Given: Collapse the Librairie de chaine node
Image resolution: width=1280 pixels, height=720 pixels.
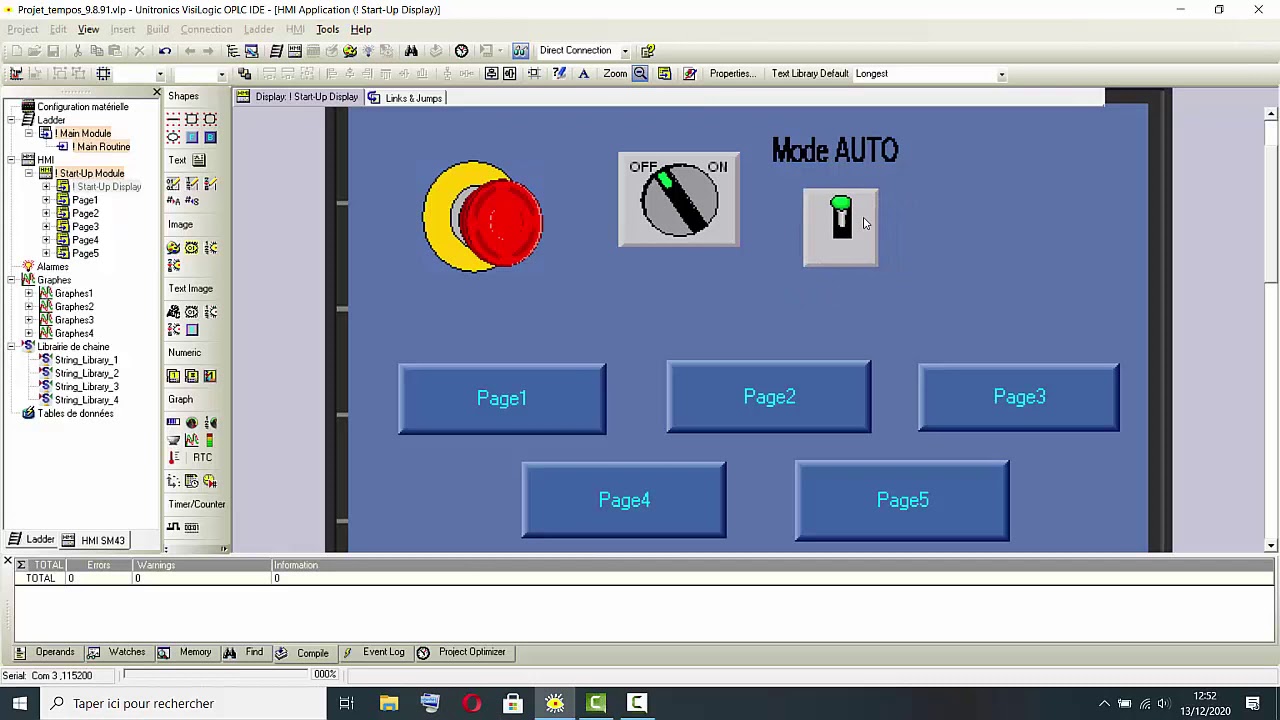Looking at the screenshot, I should [12, 346].
